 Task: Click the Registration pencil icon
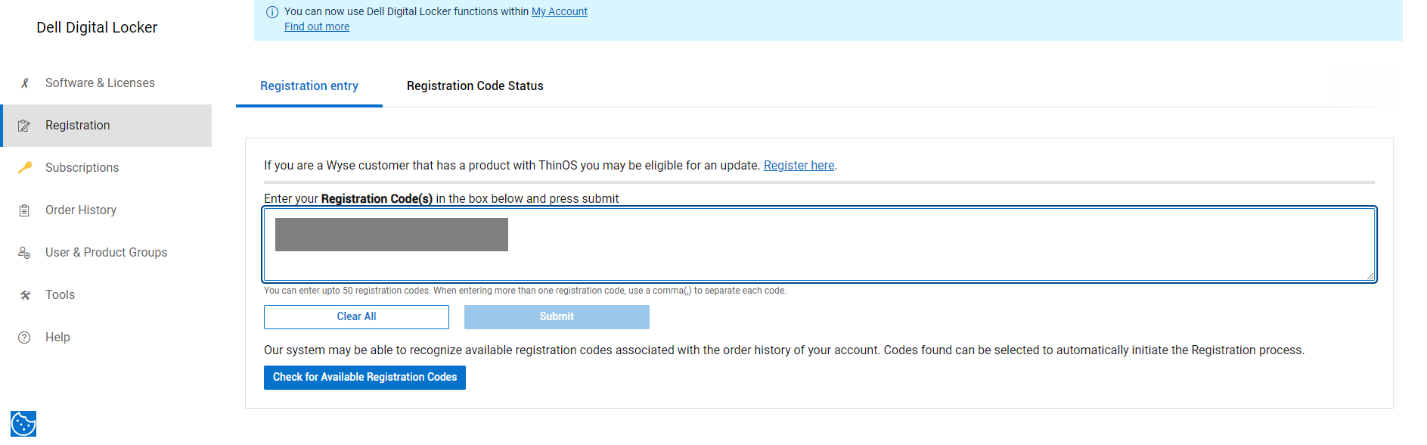24,126
